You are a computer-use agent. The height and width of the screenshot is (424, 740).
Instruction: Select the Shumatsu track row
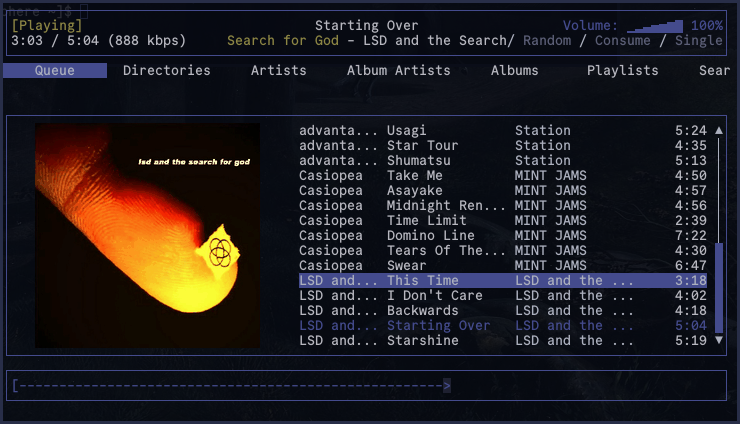point(503,161)
